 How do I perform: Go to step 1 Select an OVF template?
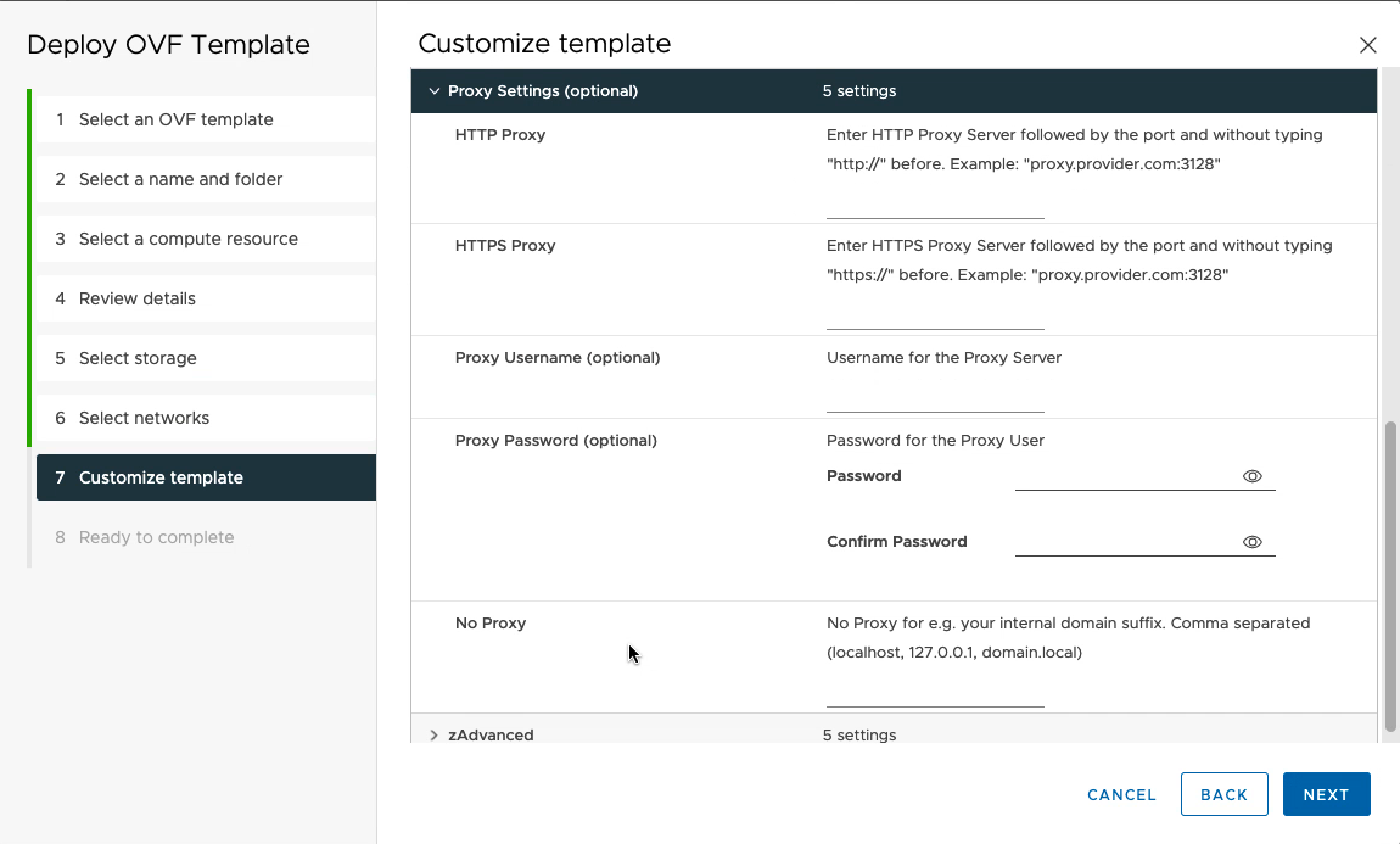tap(176, 119)
